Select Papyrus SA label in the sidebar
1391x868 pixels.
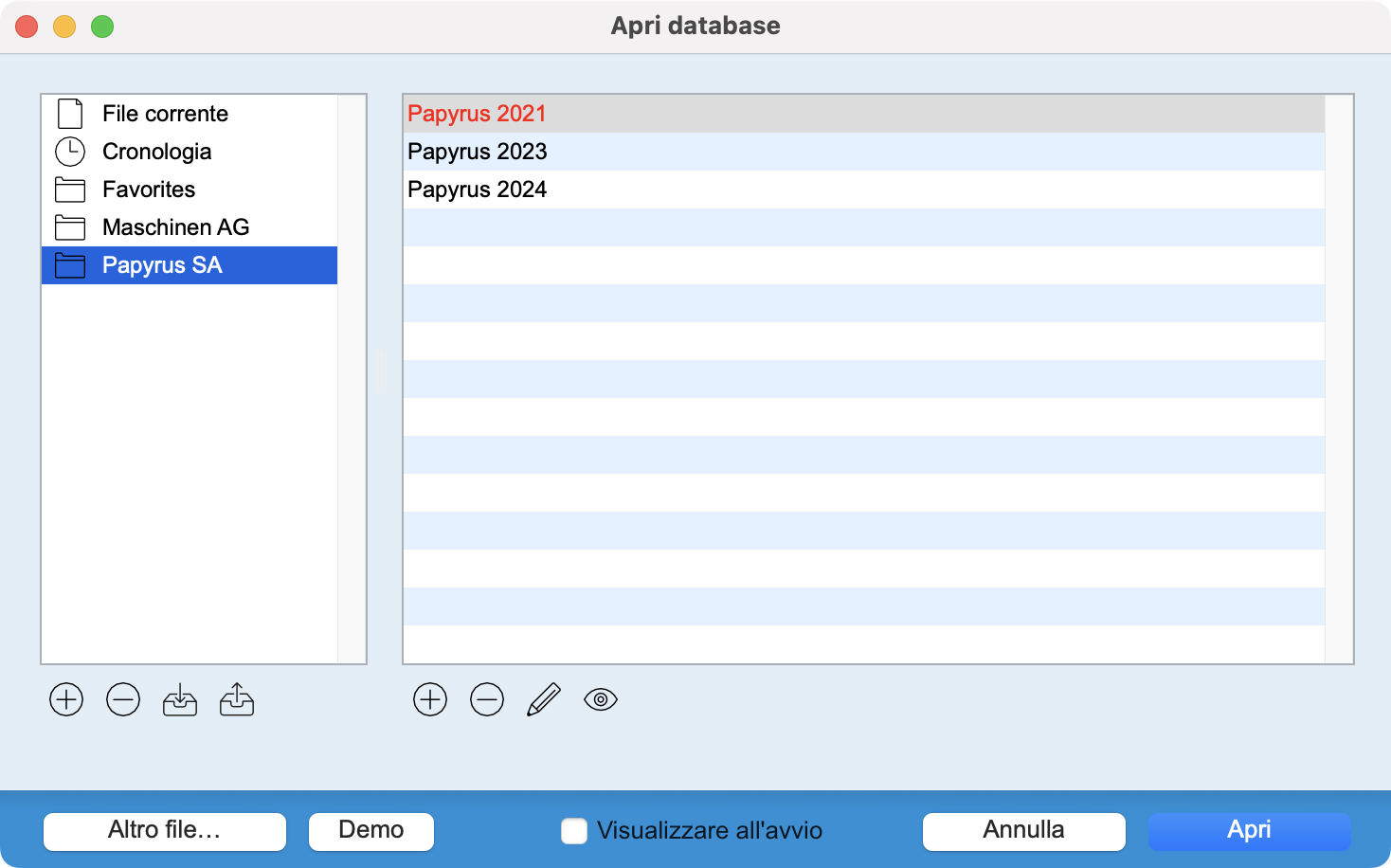pos(162,265)
